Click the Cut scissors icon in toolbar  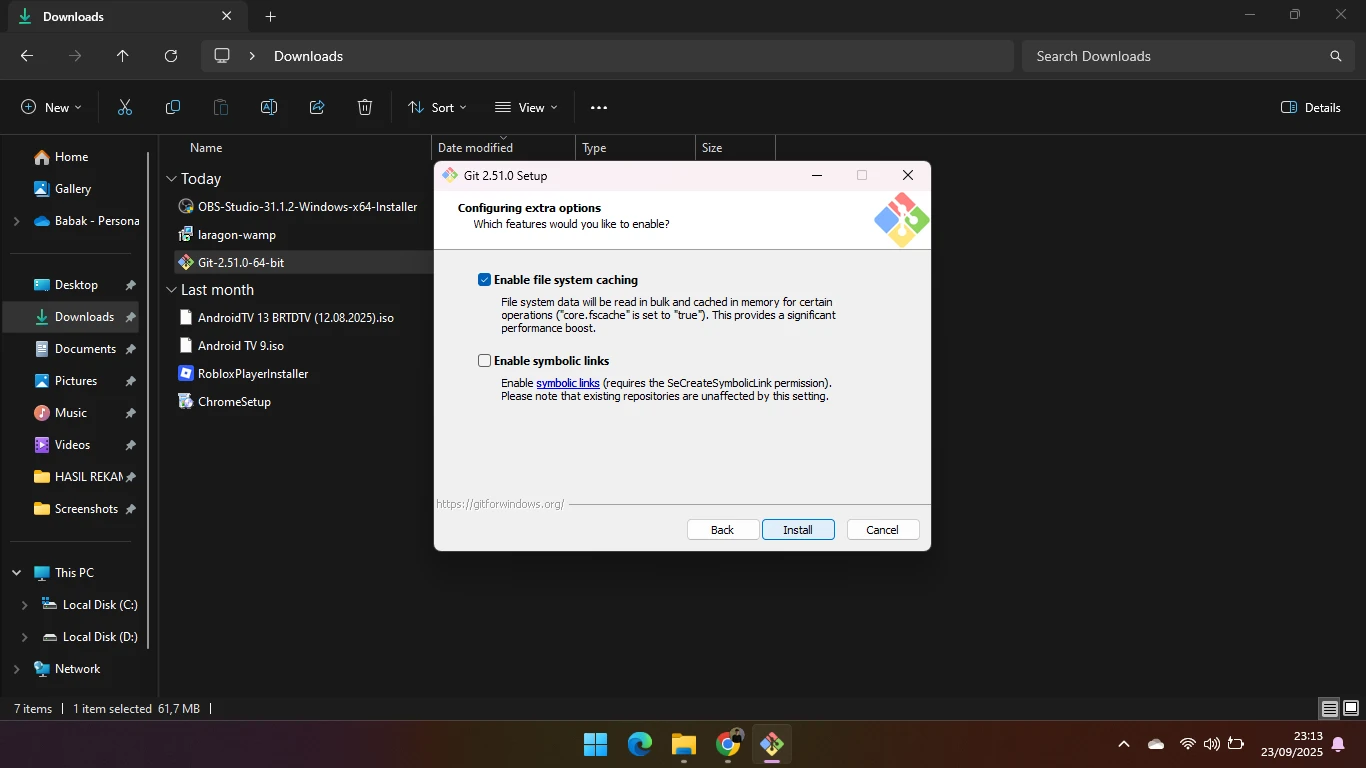click(x=125, y=107)
